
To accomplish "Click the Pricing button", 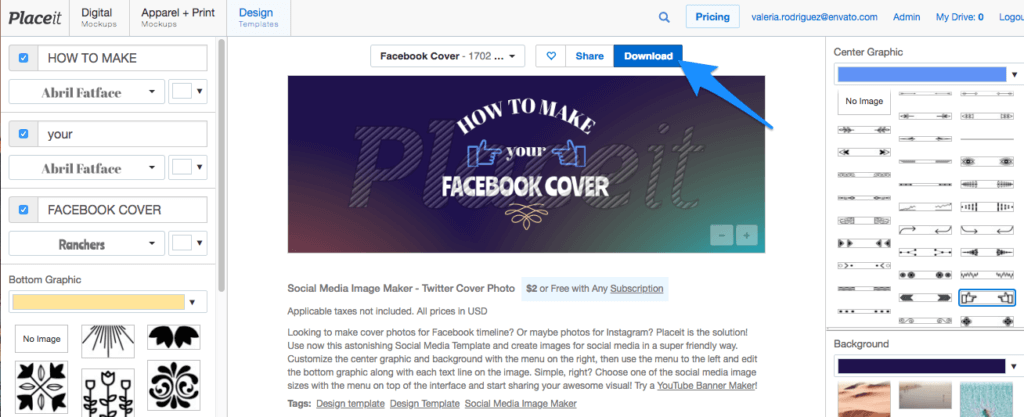I will pos(712,17).
